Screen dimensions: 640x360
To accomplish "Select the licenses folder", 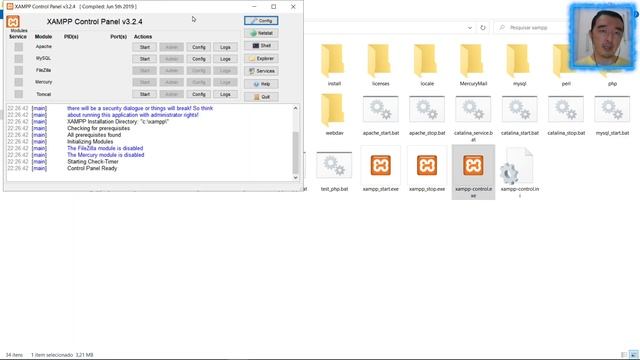I will 380,65.
